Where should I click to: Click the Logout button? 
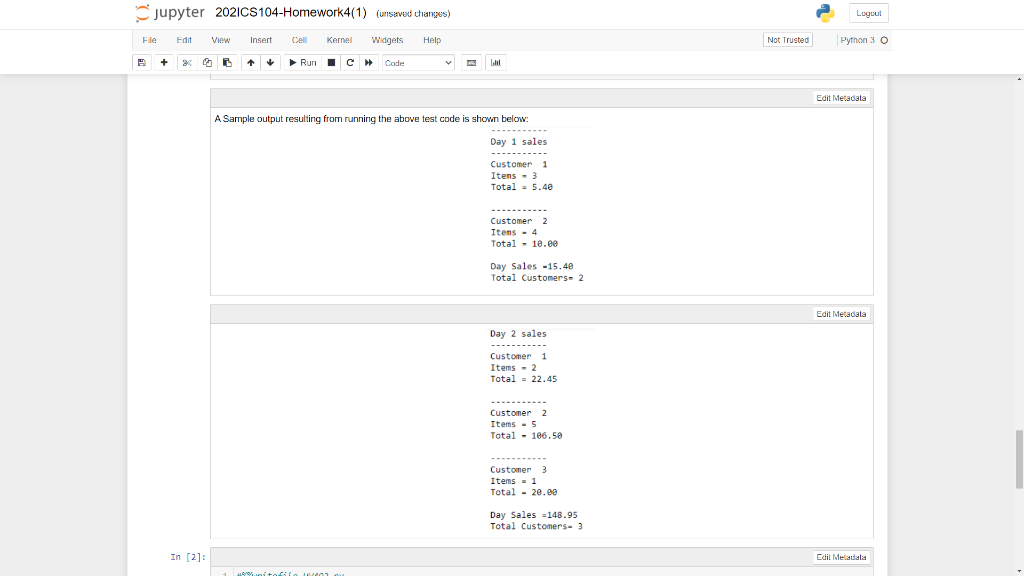(868, 13)
